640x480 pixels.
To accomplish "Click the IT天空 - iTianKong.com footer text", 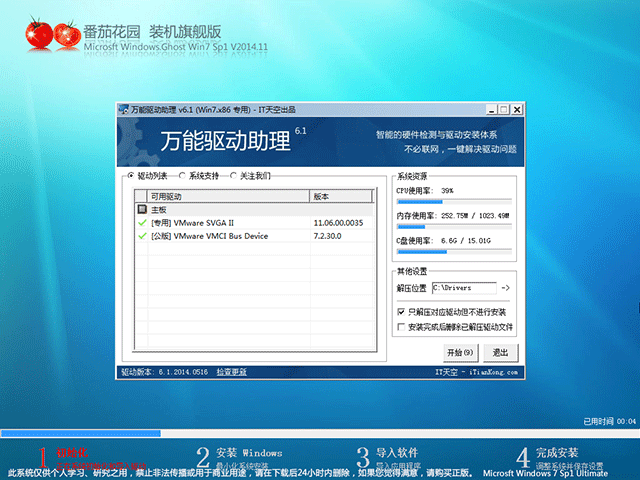I will coord(476,372).
